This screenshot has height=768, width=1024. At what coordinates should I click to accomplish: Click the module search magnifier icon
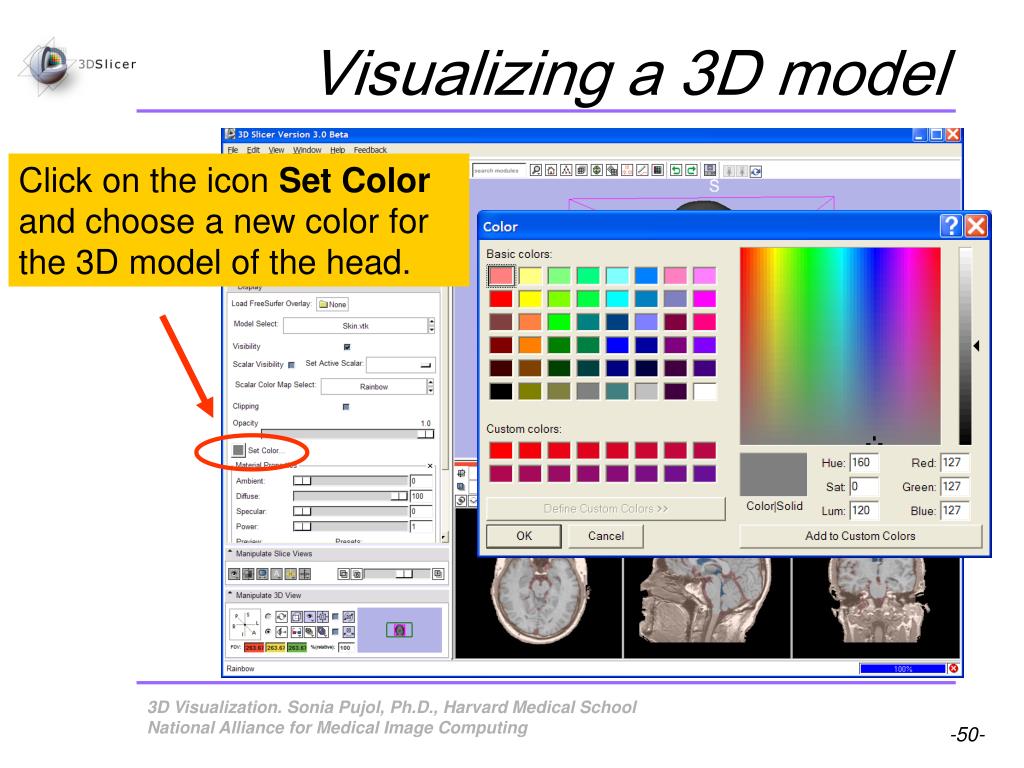536,170
